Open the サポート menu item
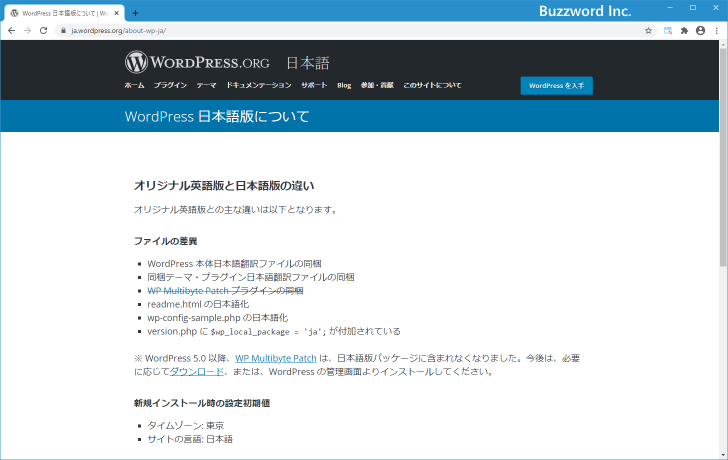Viewport: 728px width, 460px height. coord(314,85)
